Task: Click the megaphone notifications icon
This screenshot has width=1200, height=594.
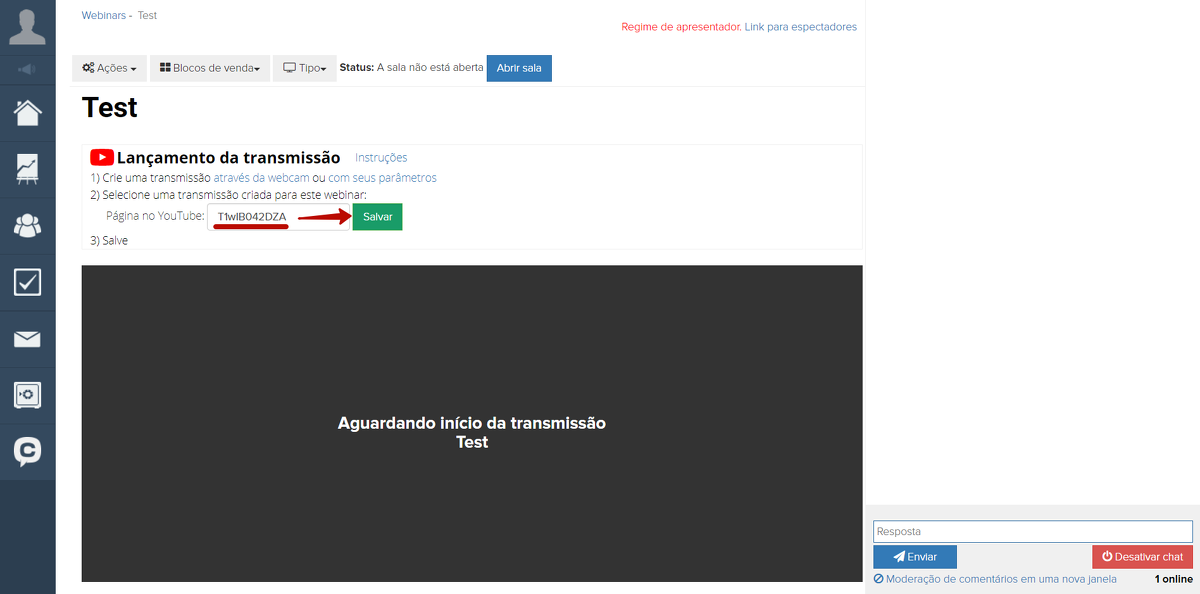Action: coord(27,69)
